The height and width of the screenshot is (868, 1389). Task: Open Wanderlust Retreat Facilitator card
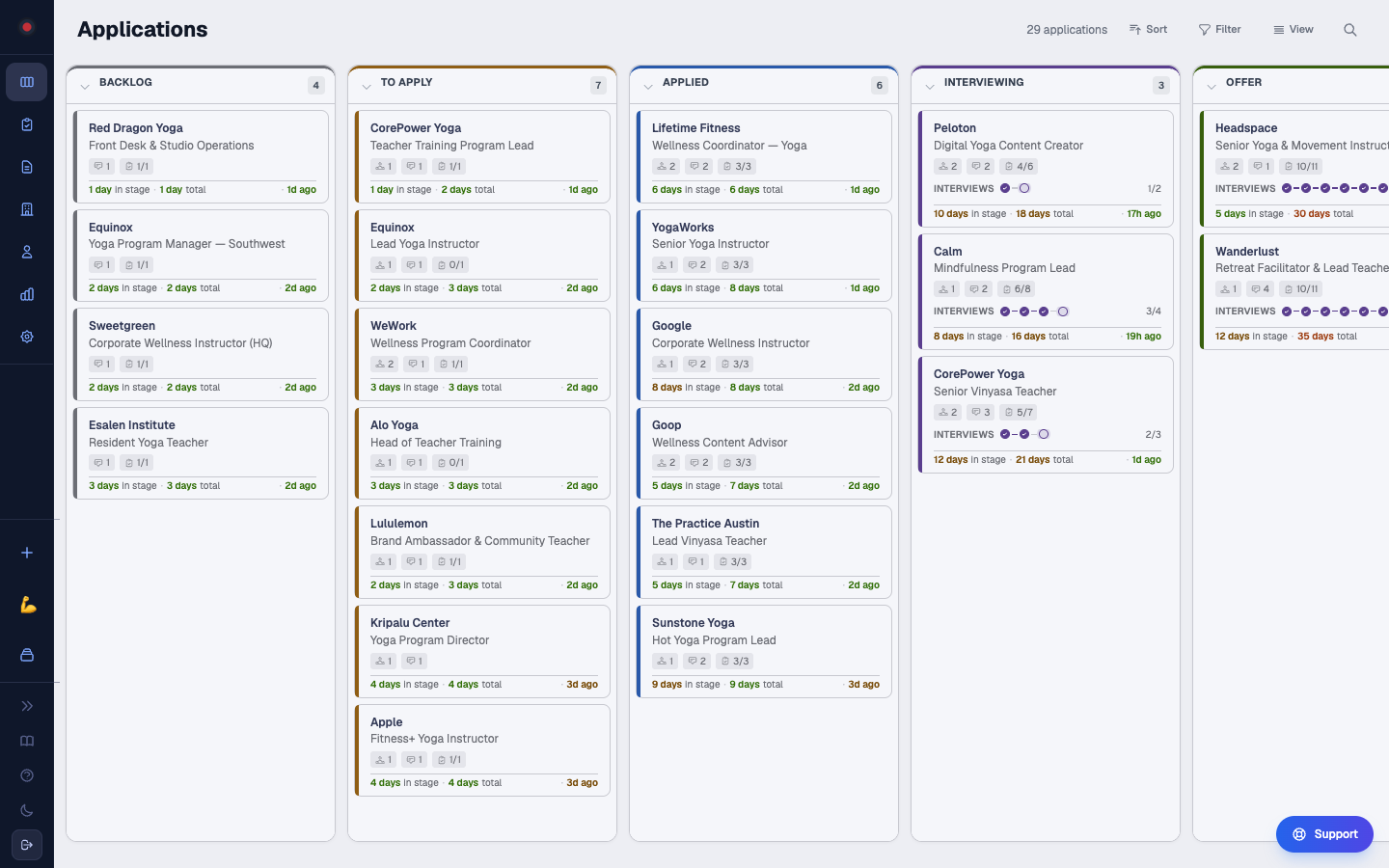click(1294, 291)
